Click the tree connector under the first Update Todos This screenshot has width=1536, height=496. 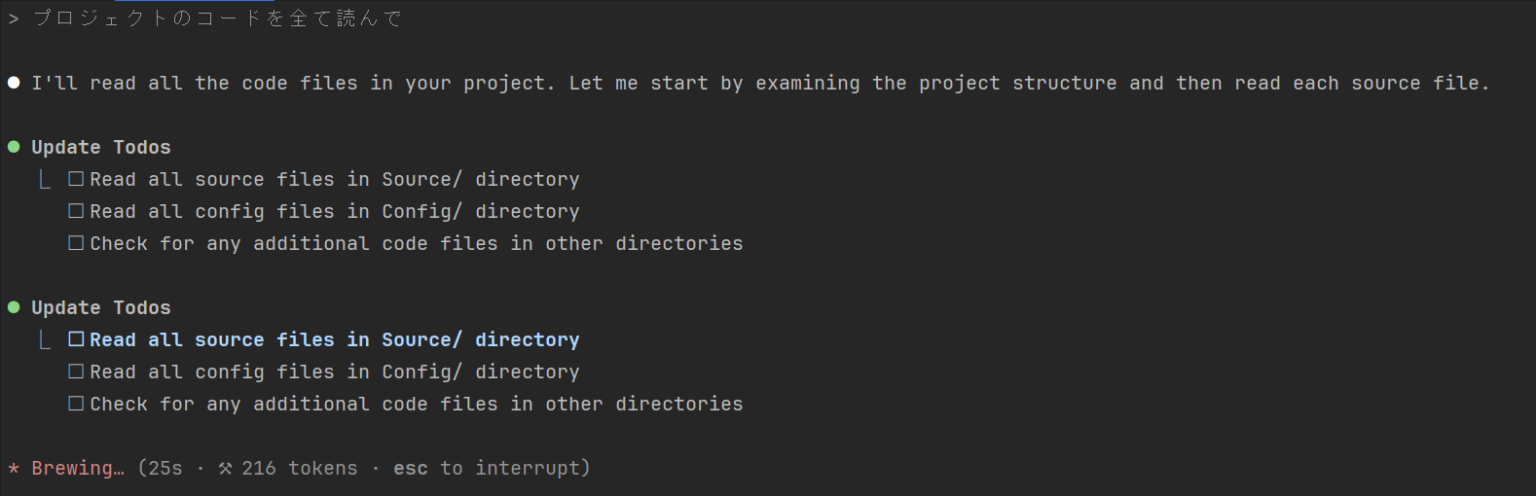(44, 180)
